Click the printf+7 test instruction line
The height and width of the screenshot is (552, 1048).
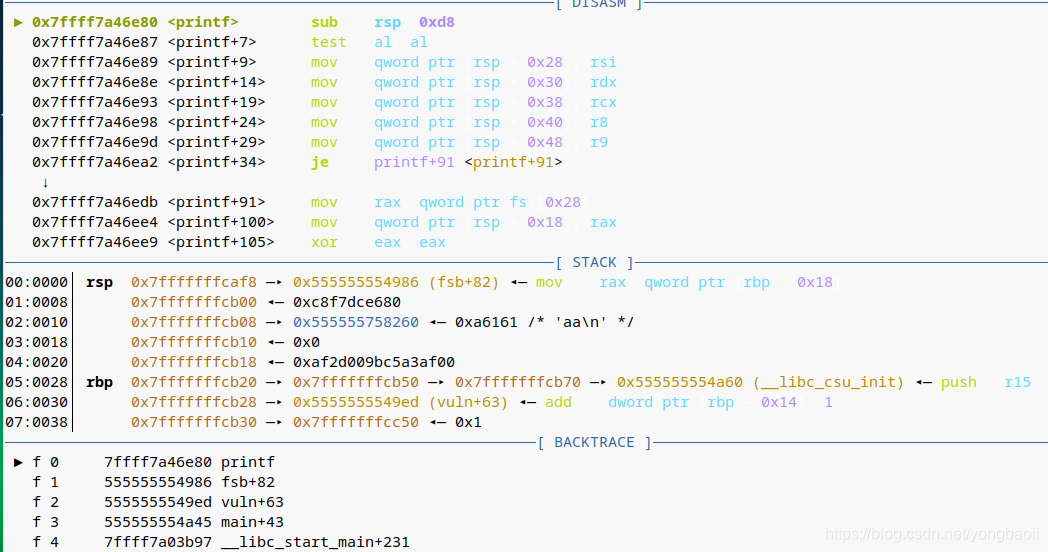coord(229,42)
